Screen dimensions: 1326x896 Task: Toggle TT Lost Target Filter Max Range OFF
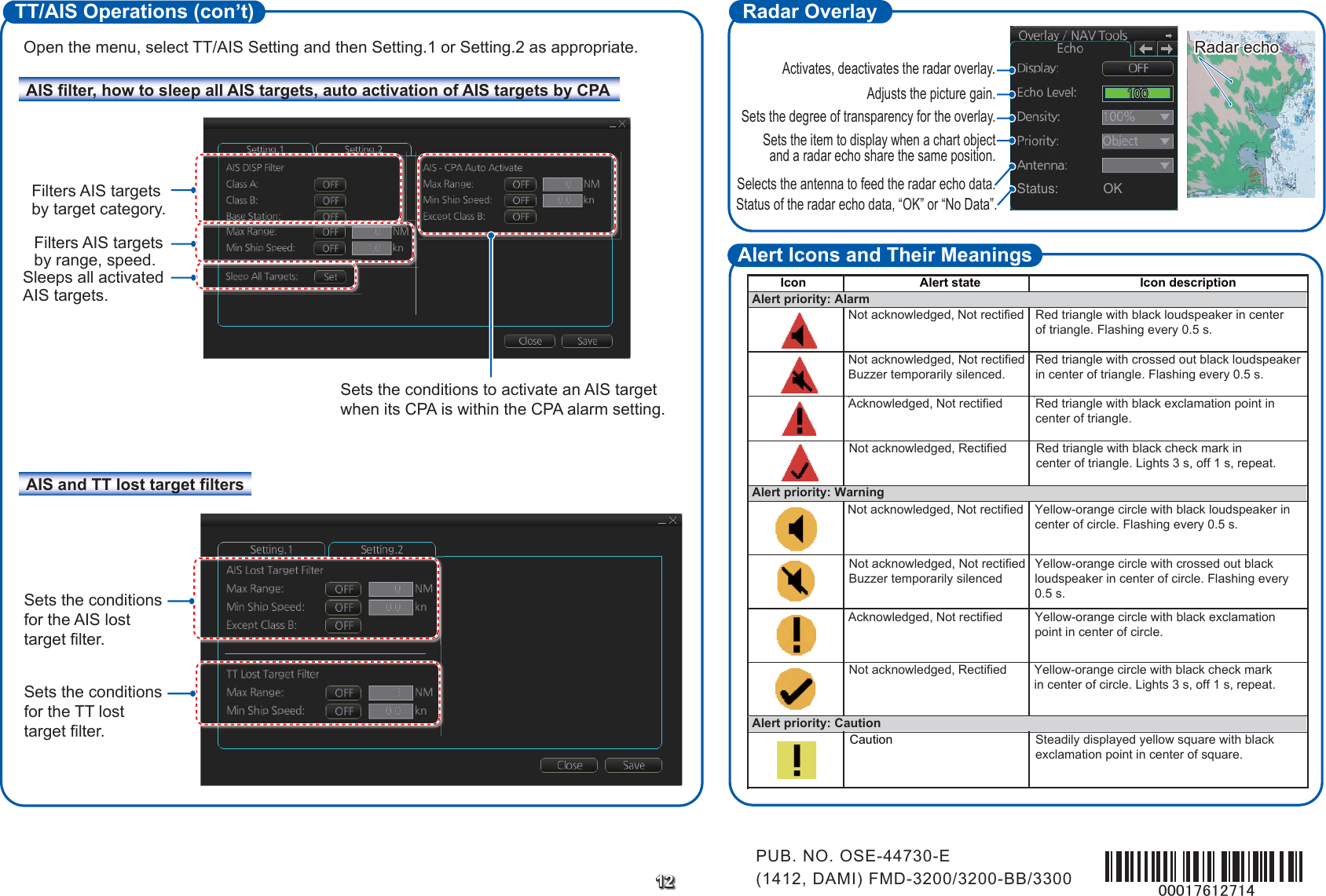343,693
